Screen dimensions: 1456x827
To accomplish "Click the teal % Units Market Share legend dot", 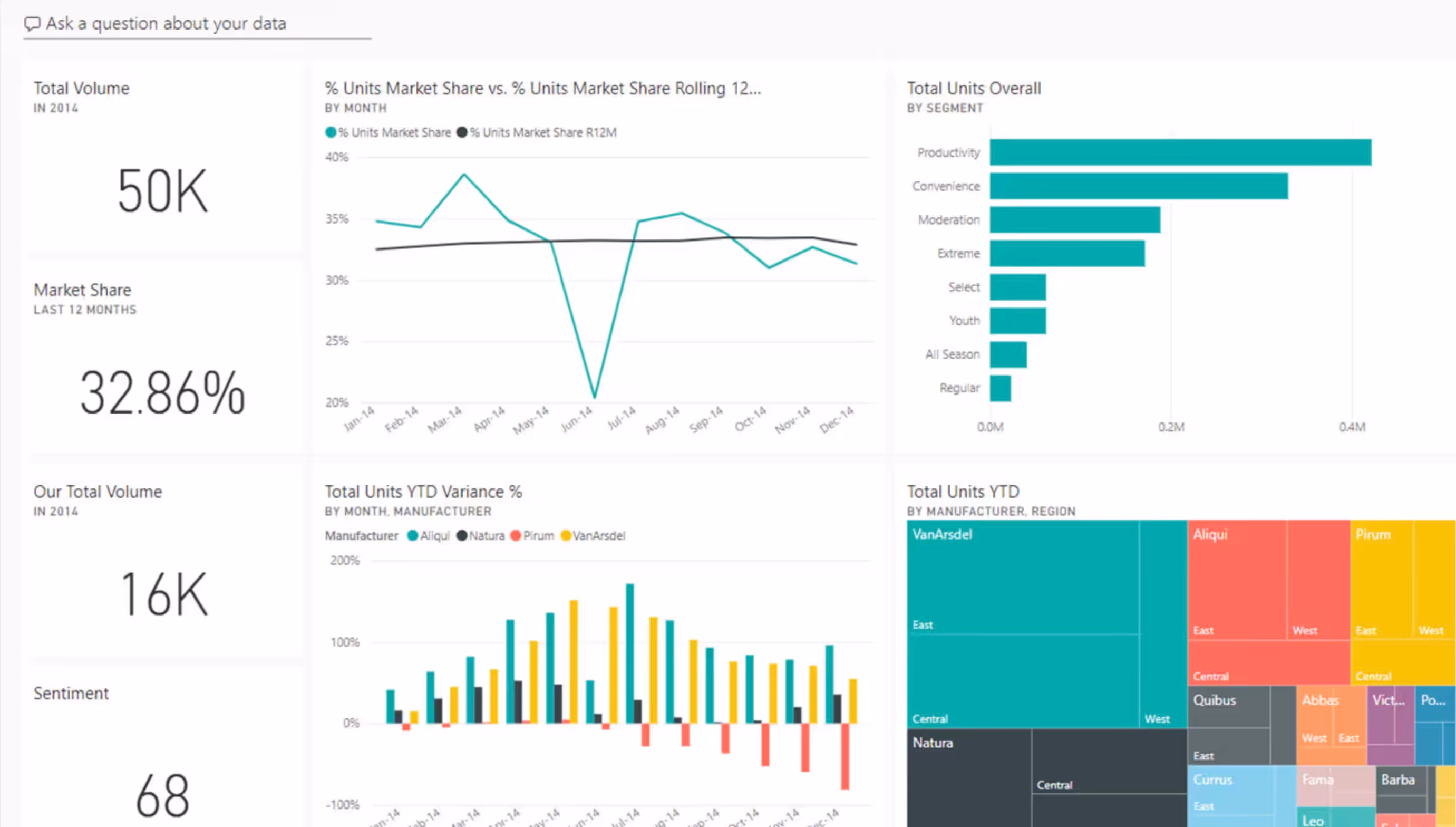I will (x=331, y=132).
